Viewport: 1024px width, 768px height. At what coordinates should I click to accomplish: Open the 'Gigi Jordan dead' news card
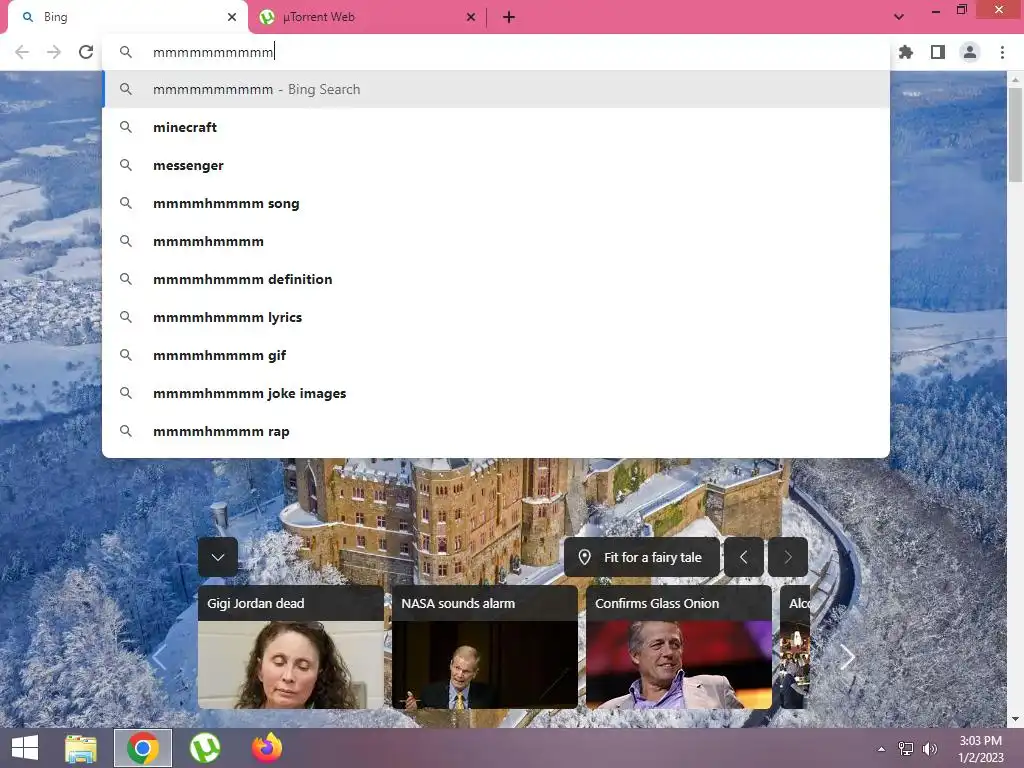[x=291, y=647]
